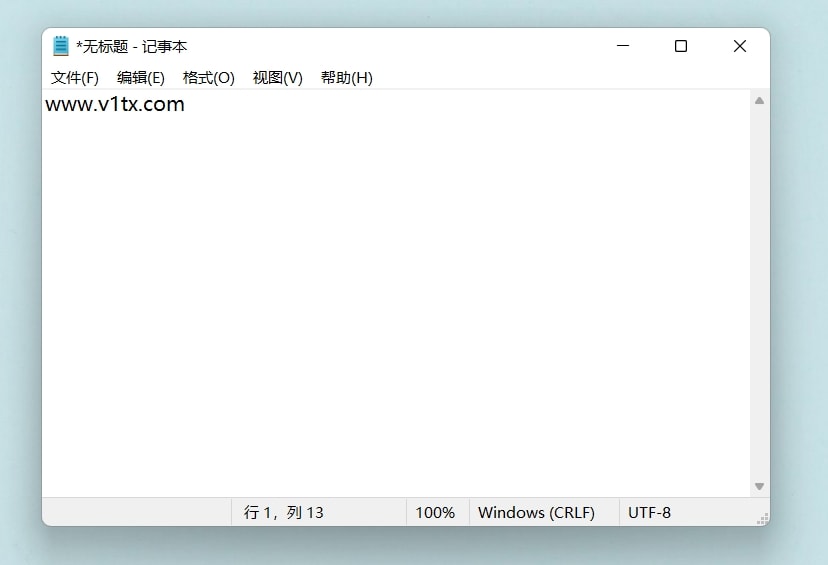The width and height of the screenshot is (828, 565).
Task: Click the resize grip in the window corner
Action: tap(763, 519)
